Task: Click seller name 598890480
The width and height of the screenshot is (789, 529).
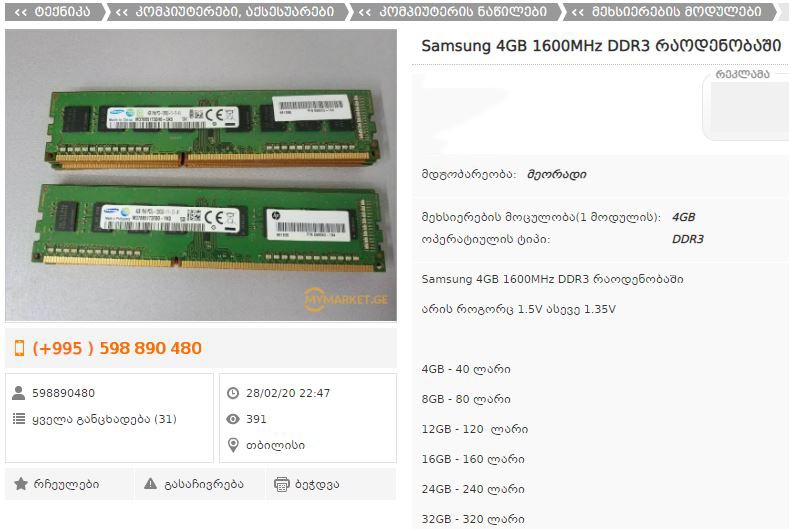Action: click(63, 393)
